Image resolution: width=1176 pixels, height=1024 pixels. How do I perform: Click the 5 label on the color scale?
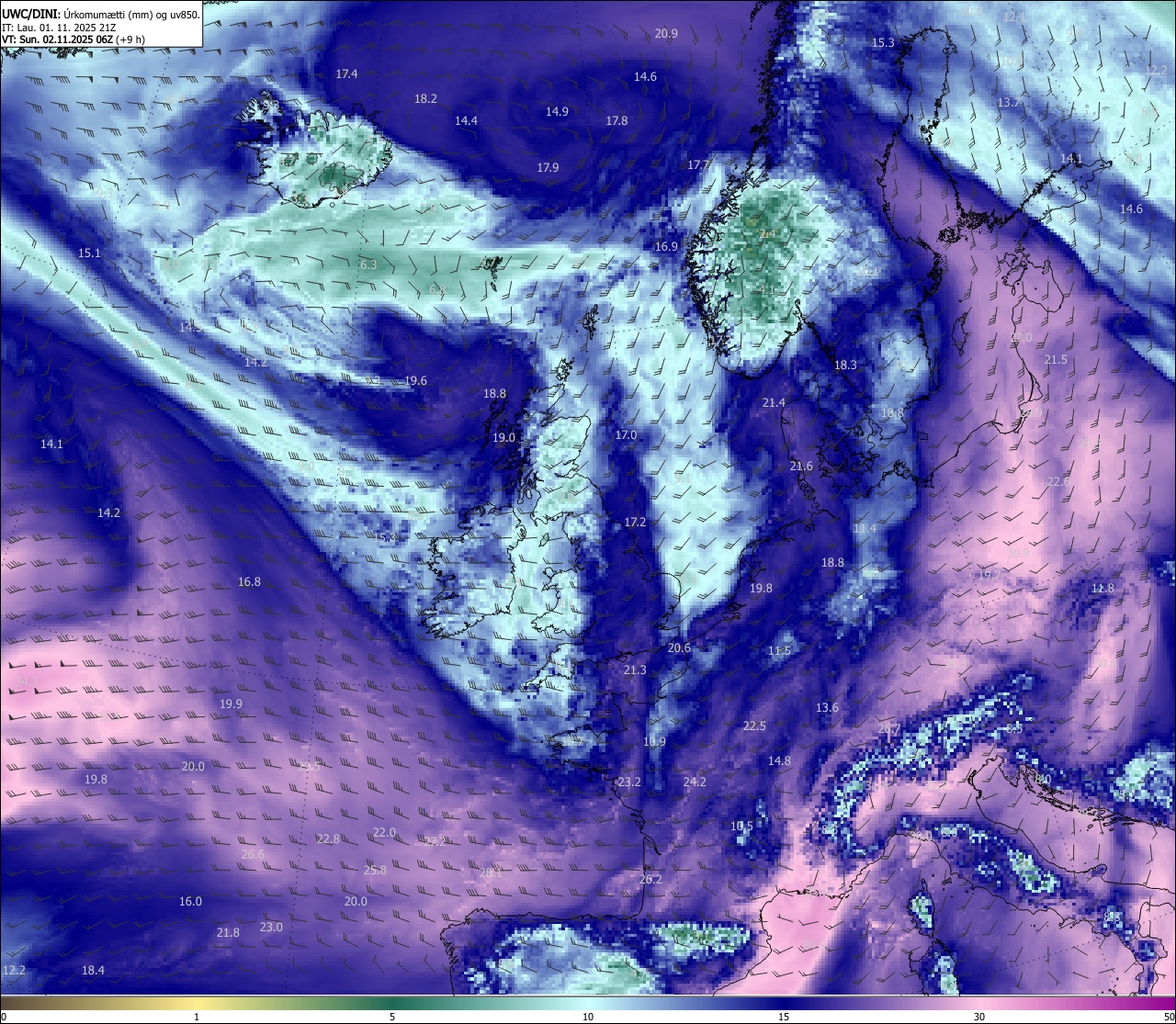click(392, 1017)
